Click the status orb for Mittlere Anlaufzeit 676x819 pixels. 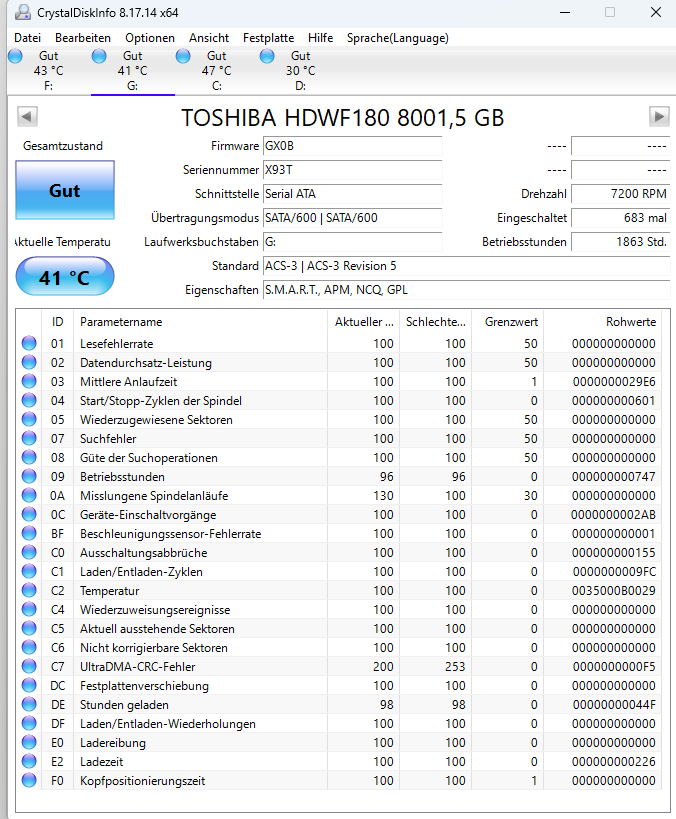pyautogui.click(x=29, y=381)
